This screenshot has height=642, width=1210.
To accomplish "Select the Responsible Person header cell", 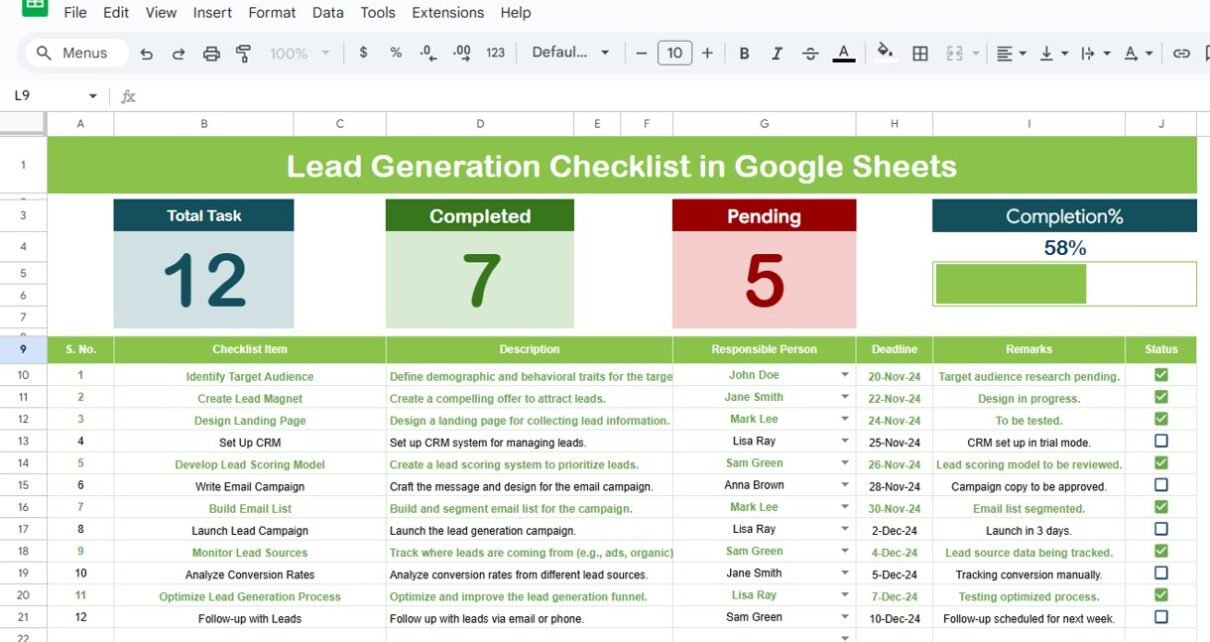I will [x=764, y=350].
